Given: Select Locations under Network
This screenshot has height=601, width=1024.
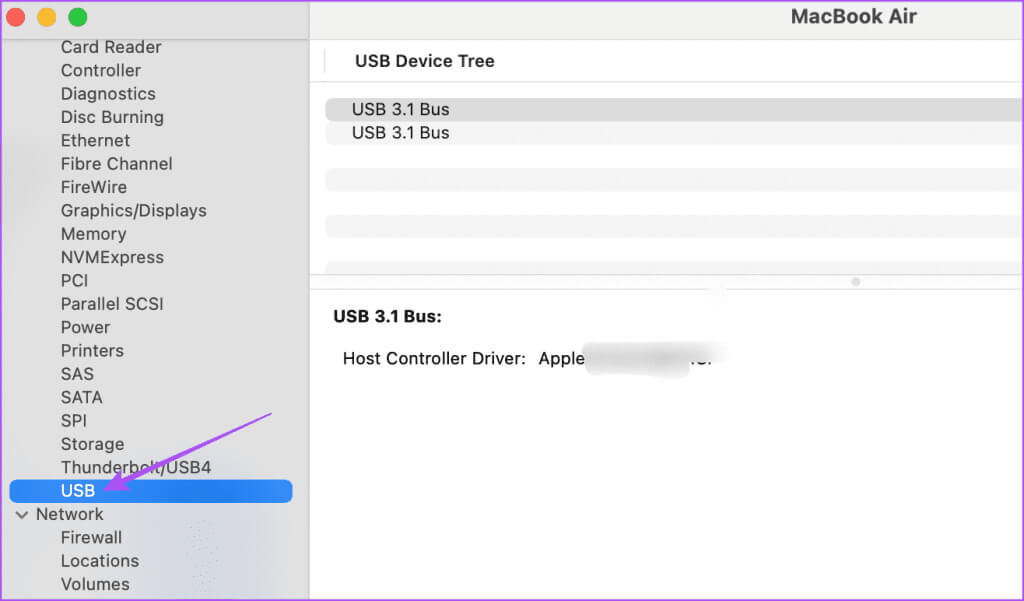Looking at the screenshot, I should (x=100, y=561).
